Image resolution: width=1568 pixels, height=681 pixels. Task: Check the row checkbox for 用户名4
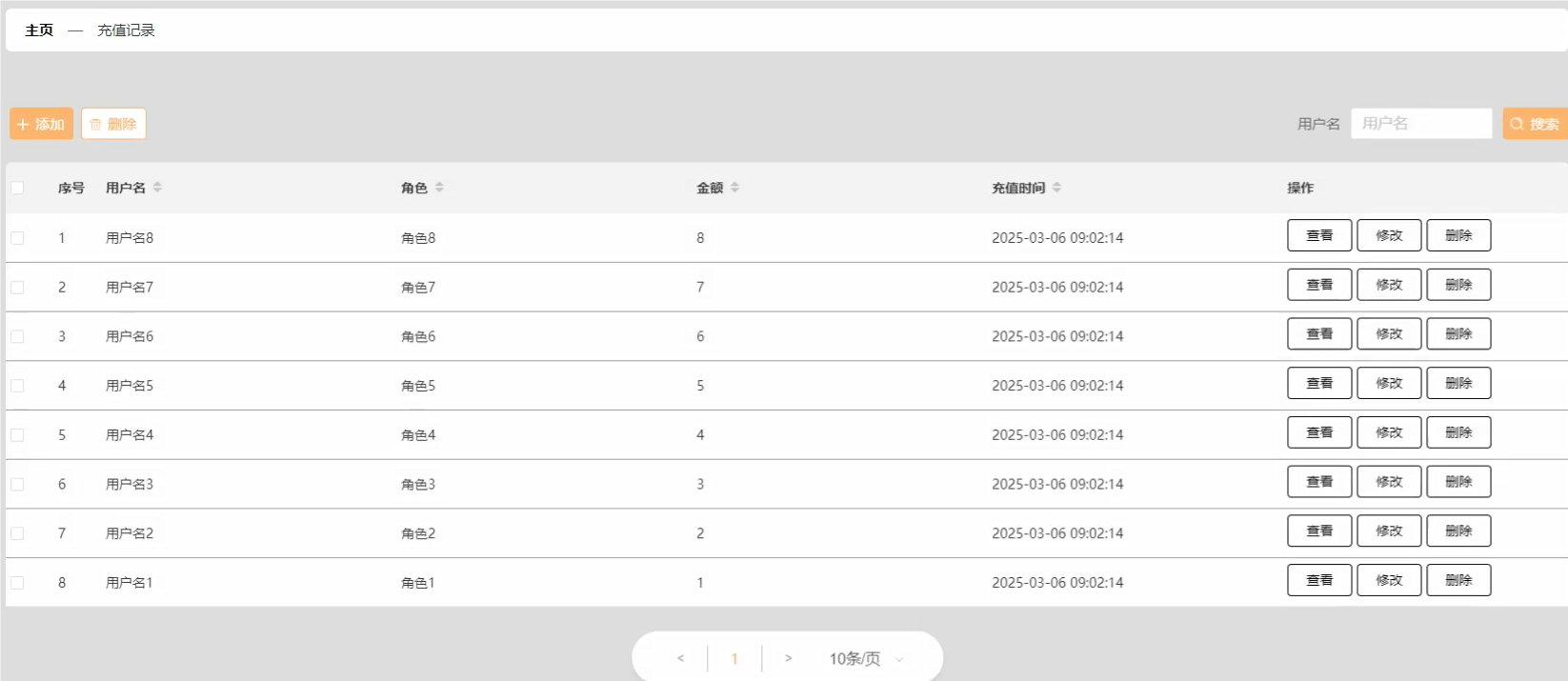(x=17, y=435)
